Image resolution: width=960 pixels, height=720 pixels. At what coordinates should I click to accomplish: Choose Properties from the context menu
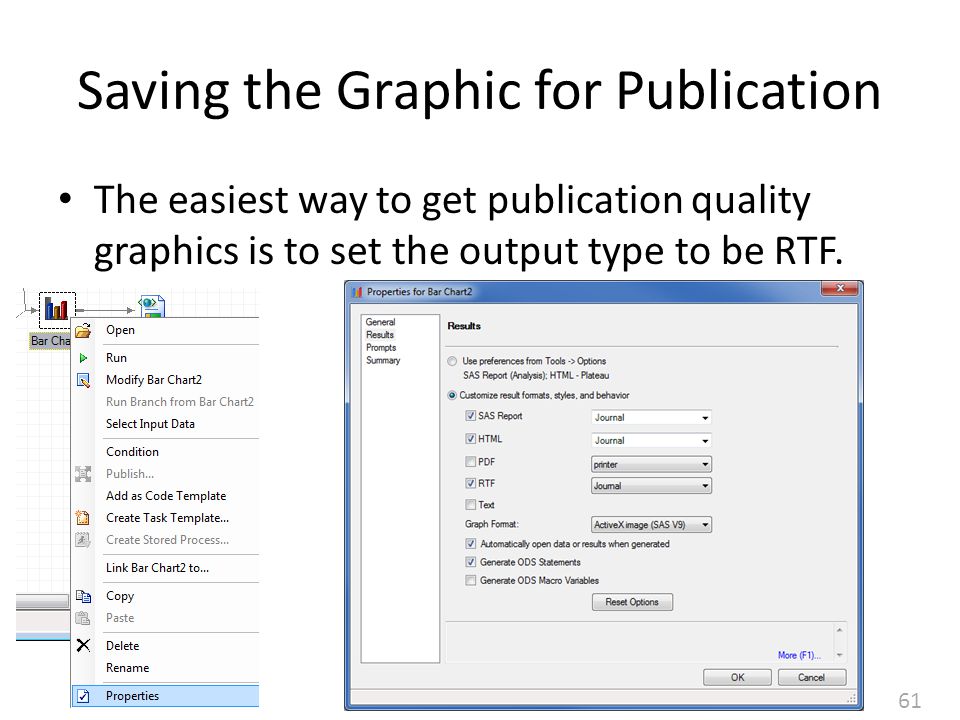(165, 696)
